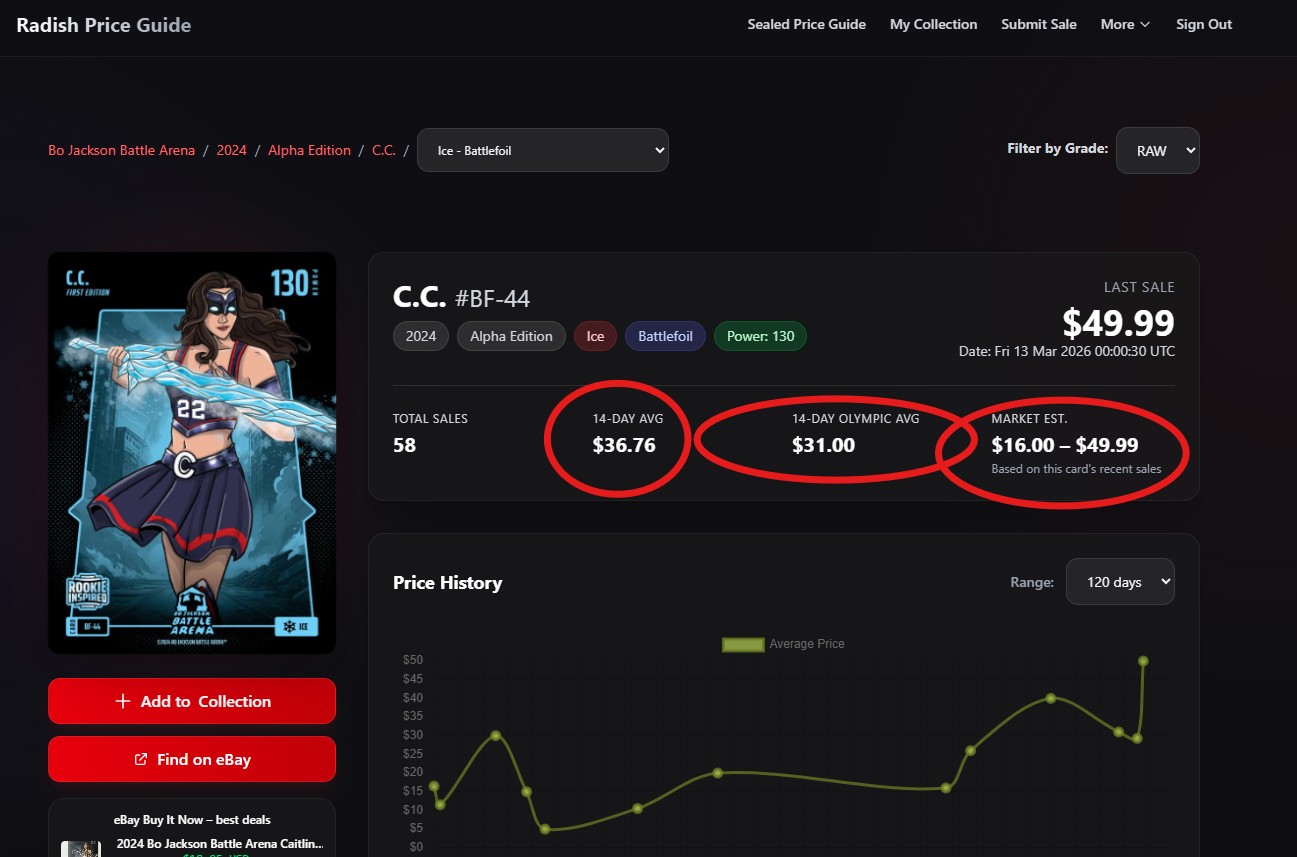
Task: Click the 14-Day Olympic Avg value $31.00
Action: (x=823, y=445)
